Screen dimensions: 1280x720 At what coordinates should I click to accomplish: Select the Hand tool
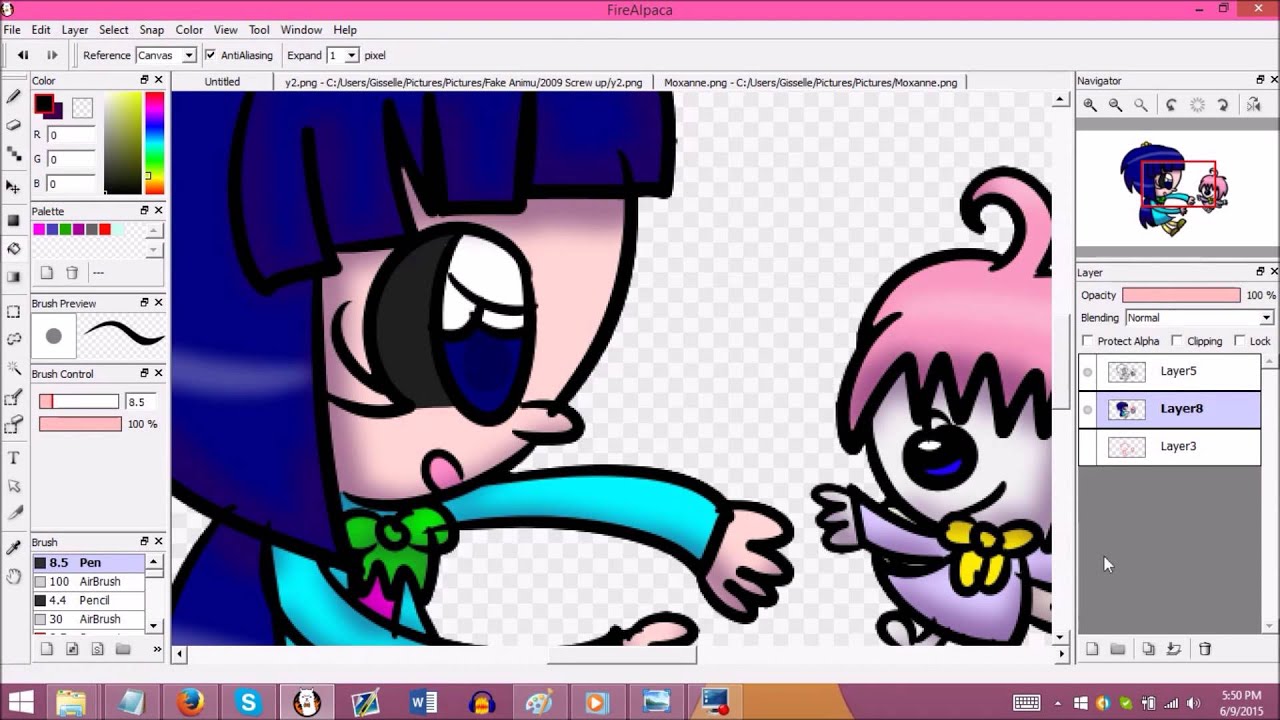coord(13,576)
